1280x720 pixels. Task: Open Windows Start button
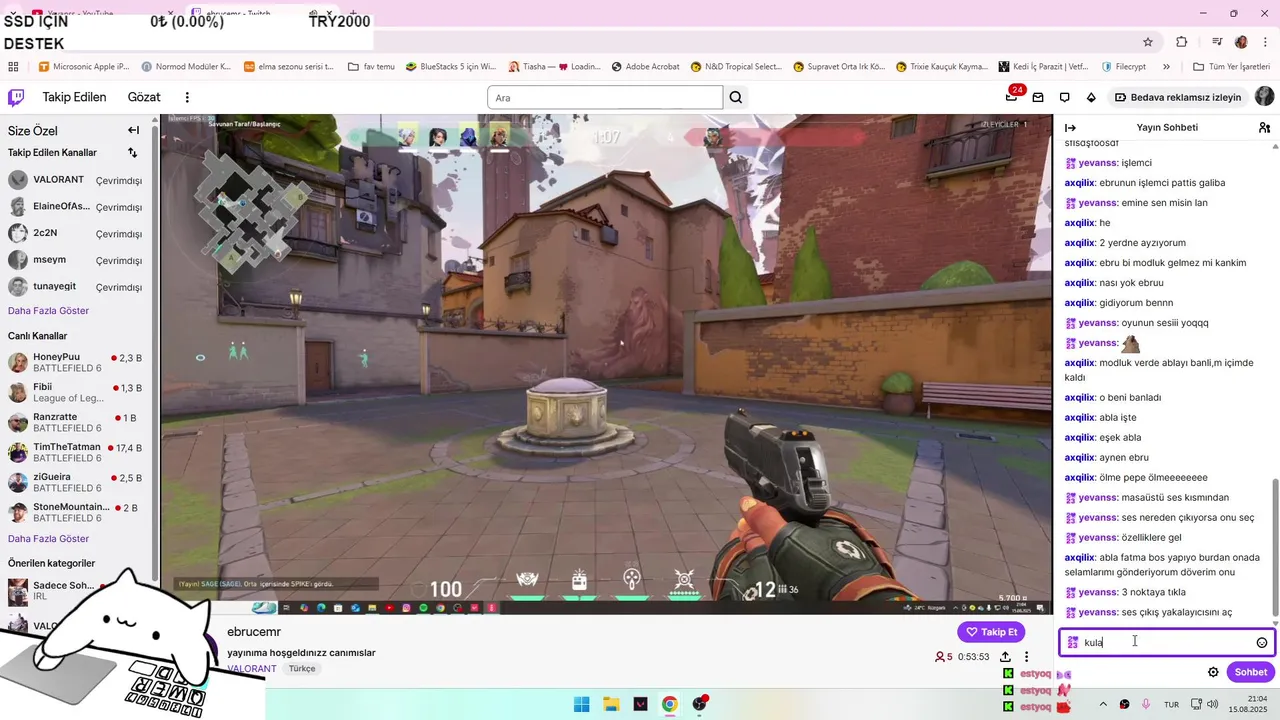coord(581,704)
